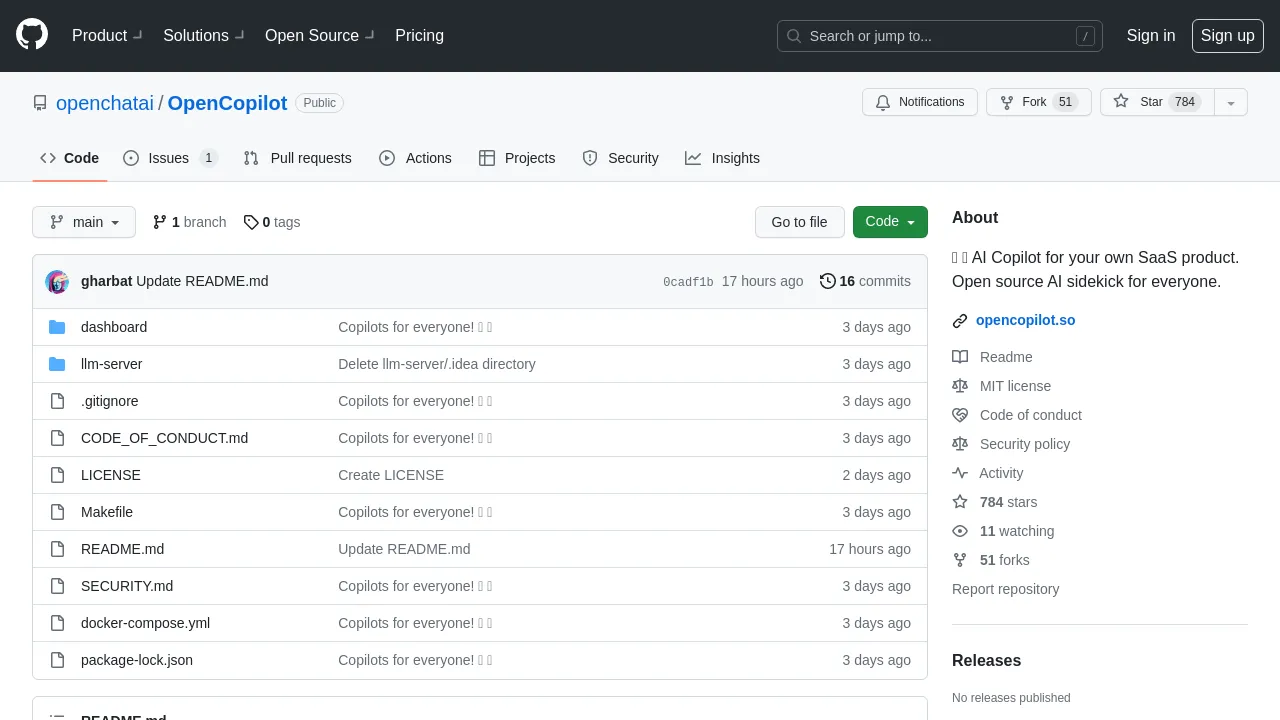The width and height of the screenshot is (1280, 720).
Task: Open the docker-compose.yml file
Action: click(145, 623)
